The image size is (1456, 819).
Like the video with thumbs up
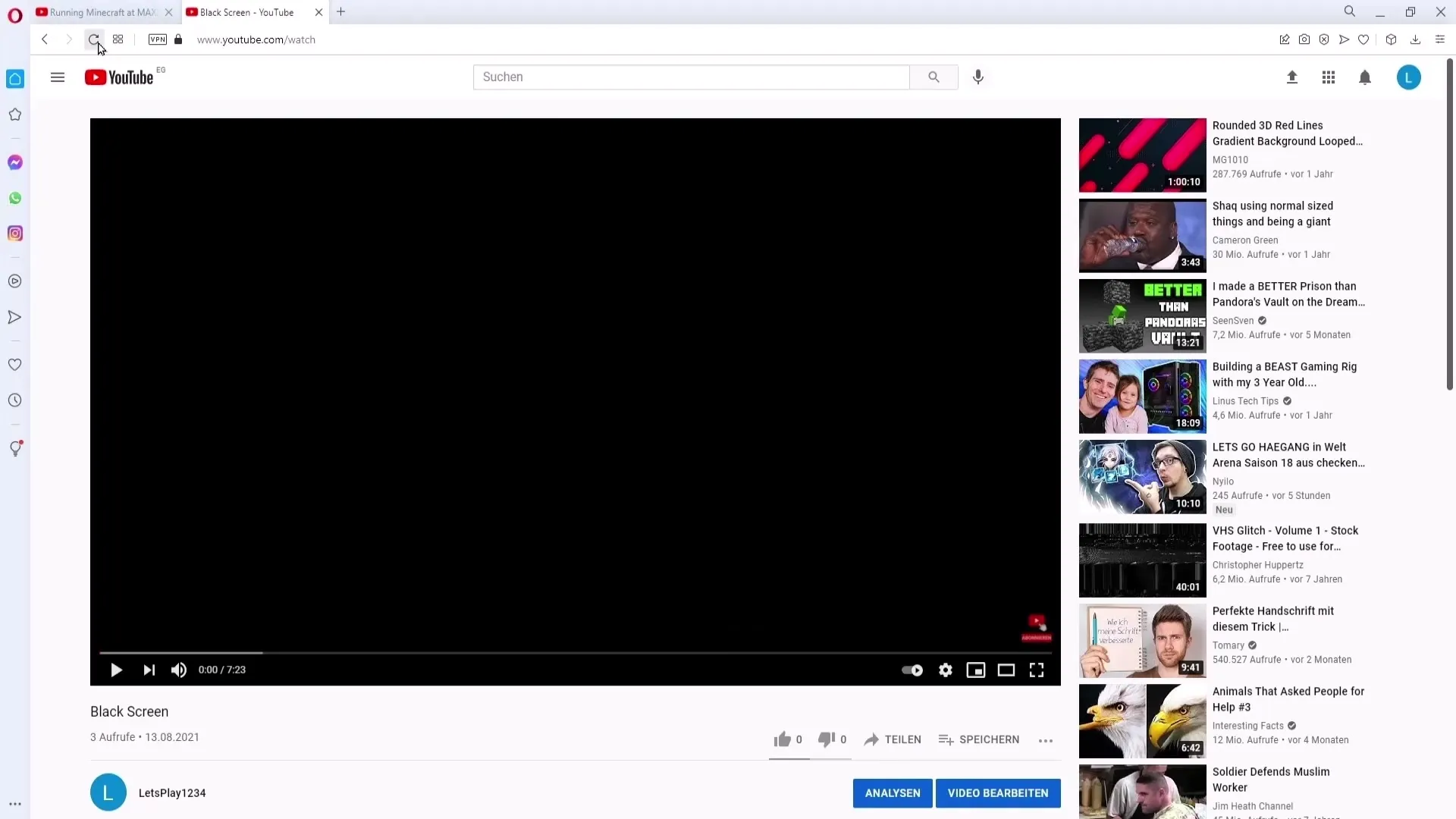[782, 739]
